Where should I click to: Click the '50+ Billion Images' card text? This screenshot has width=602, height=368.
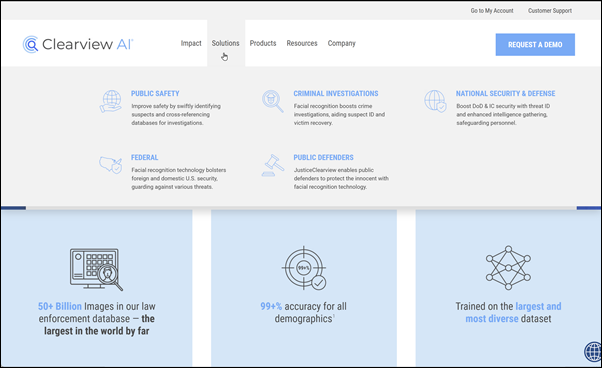(x=97, y=318)
